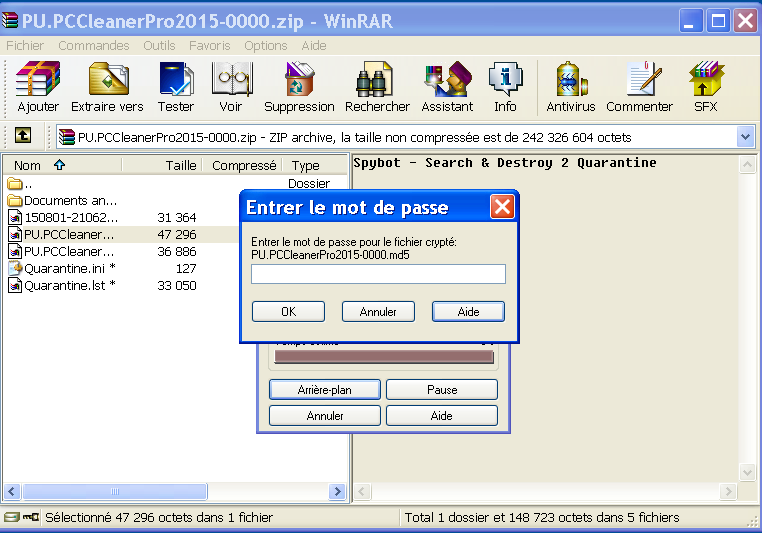Click size value 31 364
The width and height of the screenshot is (762, 533).
tap(176, 218)
